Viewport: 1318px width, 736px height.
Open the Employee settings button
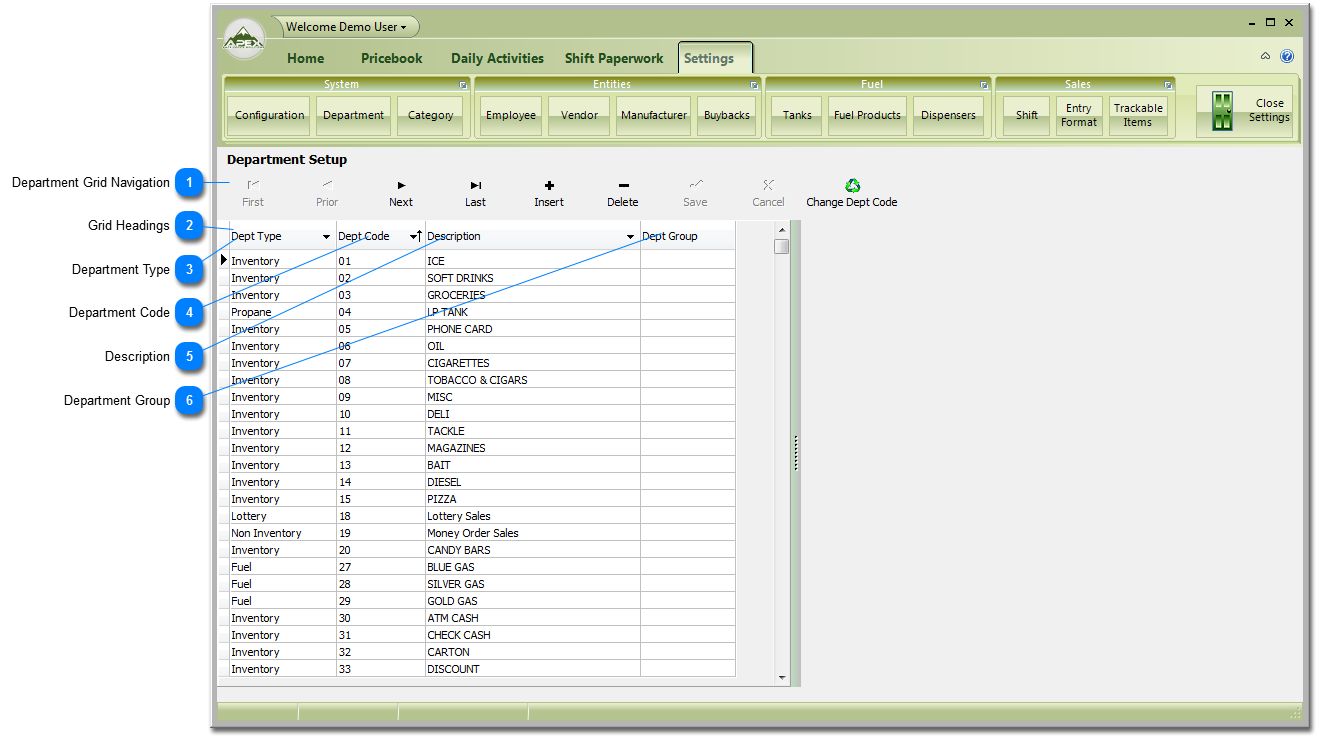pos(510,115)
